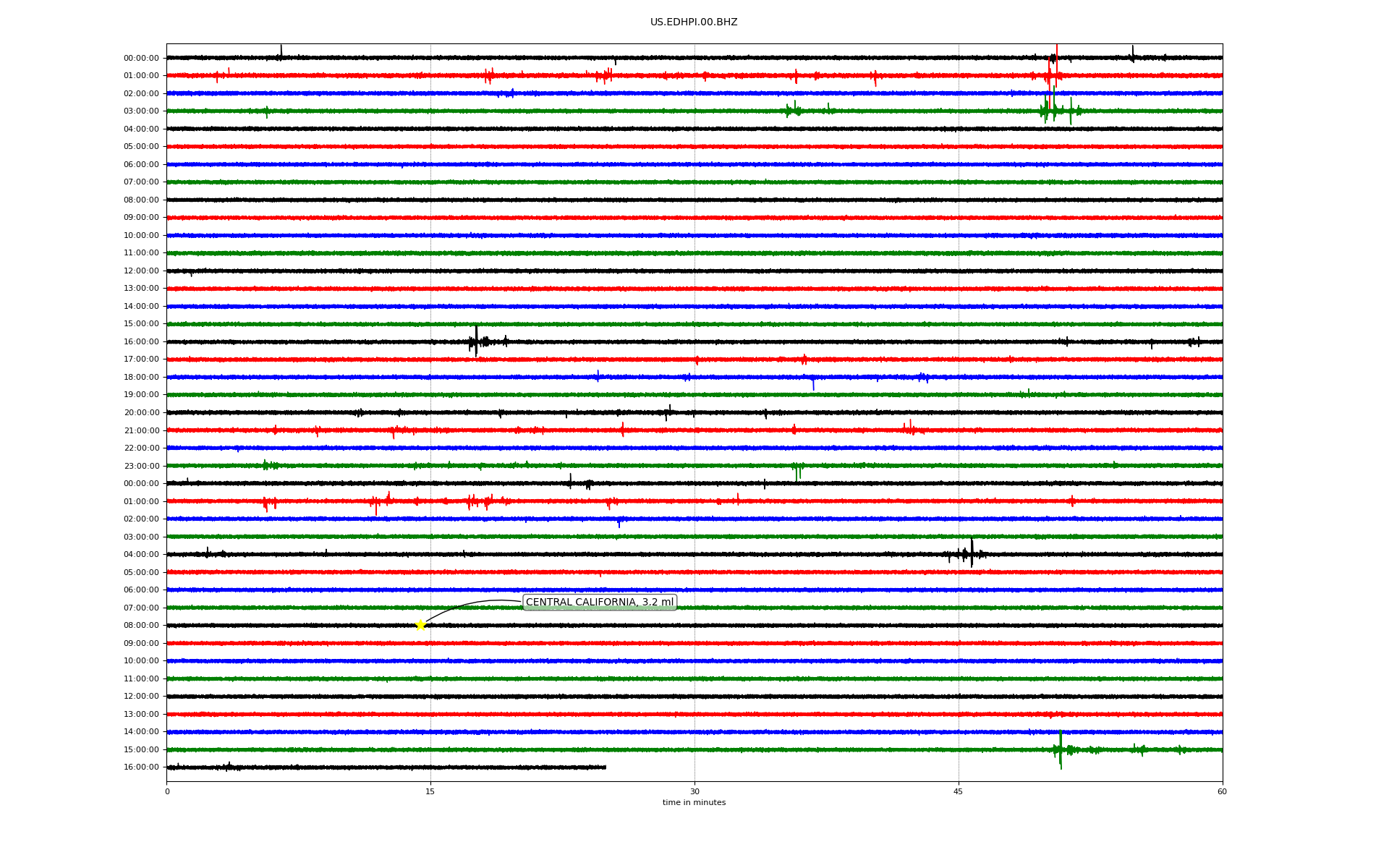This screenshot has height=868, width=1389.
Task: Click the x-axis tick label 30
Action: [x=694, y=791]
